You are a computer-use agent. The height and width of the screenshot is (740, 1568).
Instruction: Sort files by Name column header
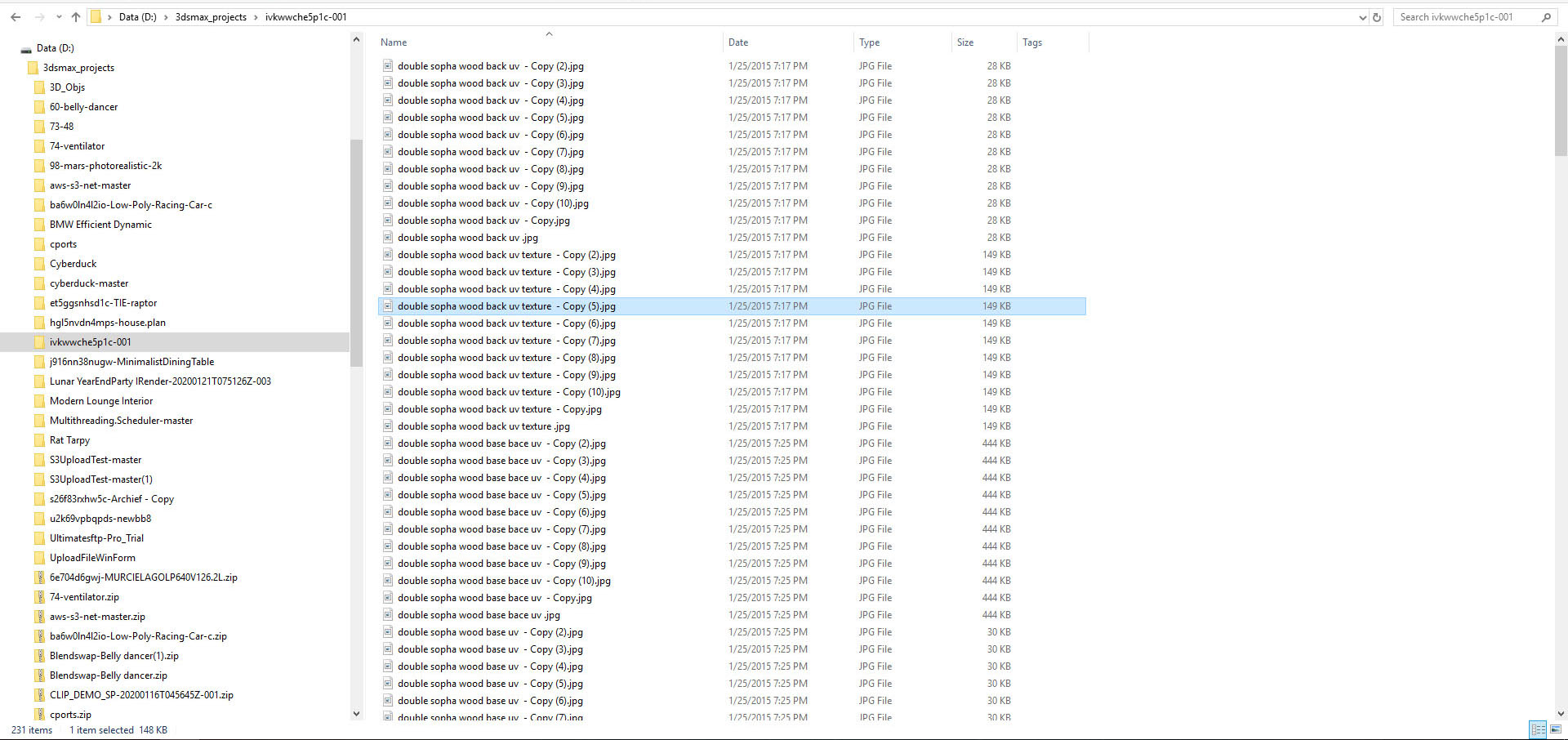(394, 42)
